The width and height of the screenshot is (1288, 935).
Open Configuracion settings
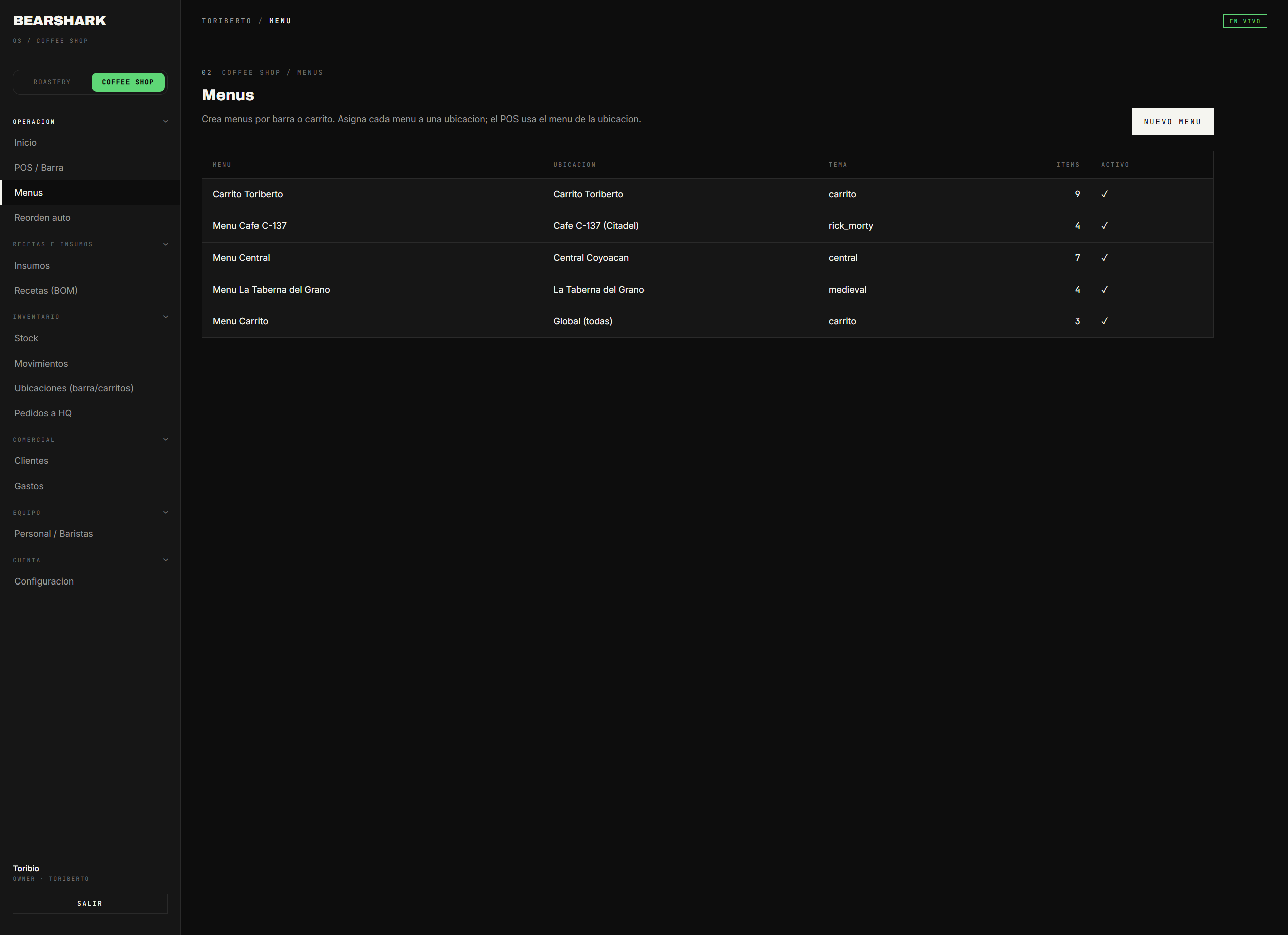pos(90,581)
